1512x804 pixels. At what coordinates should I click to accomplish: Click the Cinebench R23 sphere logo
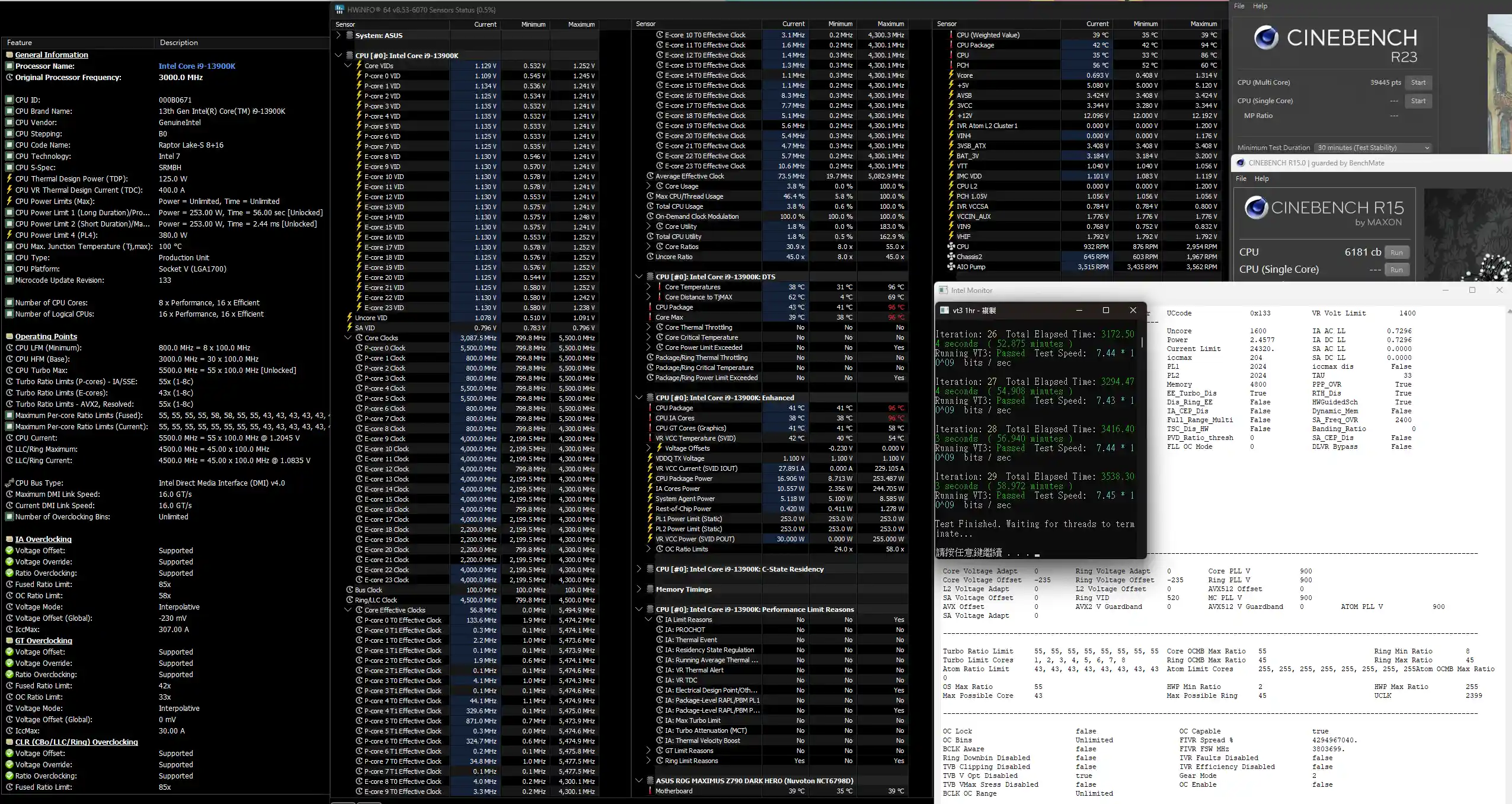pos(1266,38)
